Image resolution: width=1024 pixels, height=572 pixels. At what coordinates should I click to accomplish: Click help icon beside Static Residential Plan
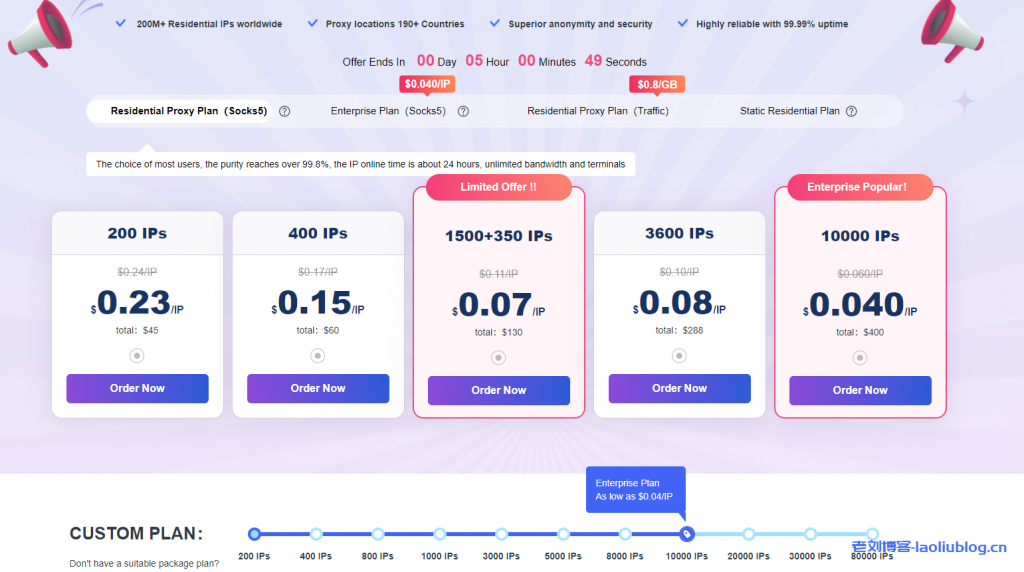coord(851,111)
